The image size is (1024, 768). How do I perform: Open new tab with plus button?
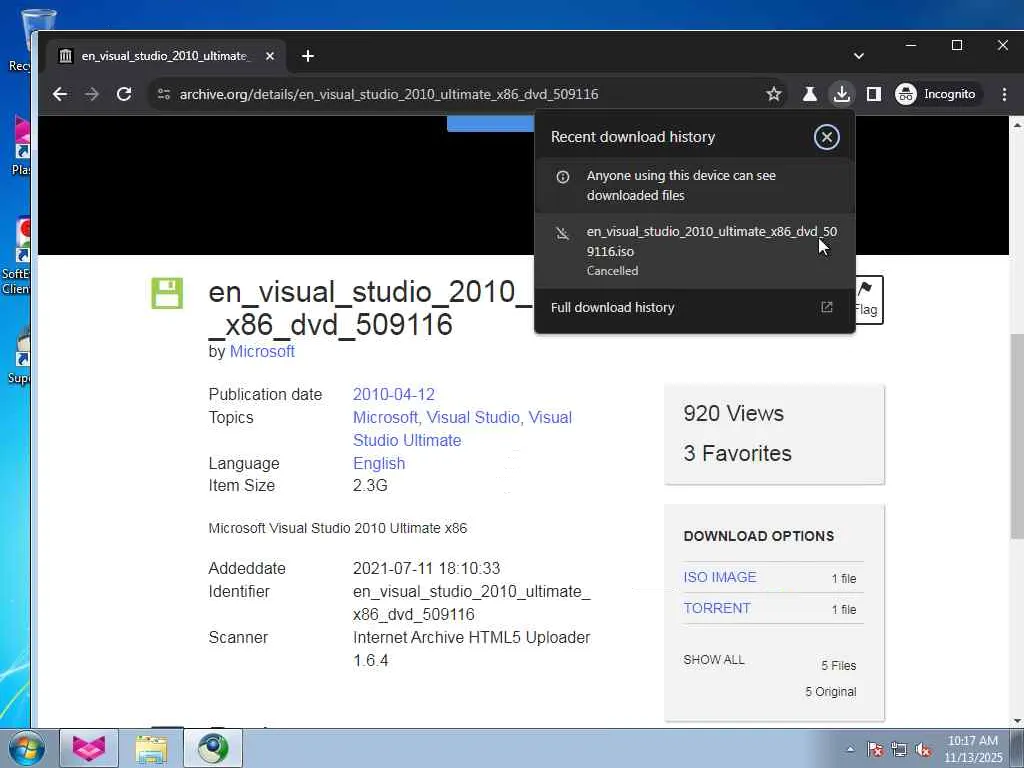coord(308,56)
